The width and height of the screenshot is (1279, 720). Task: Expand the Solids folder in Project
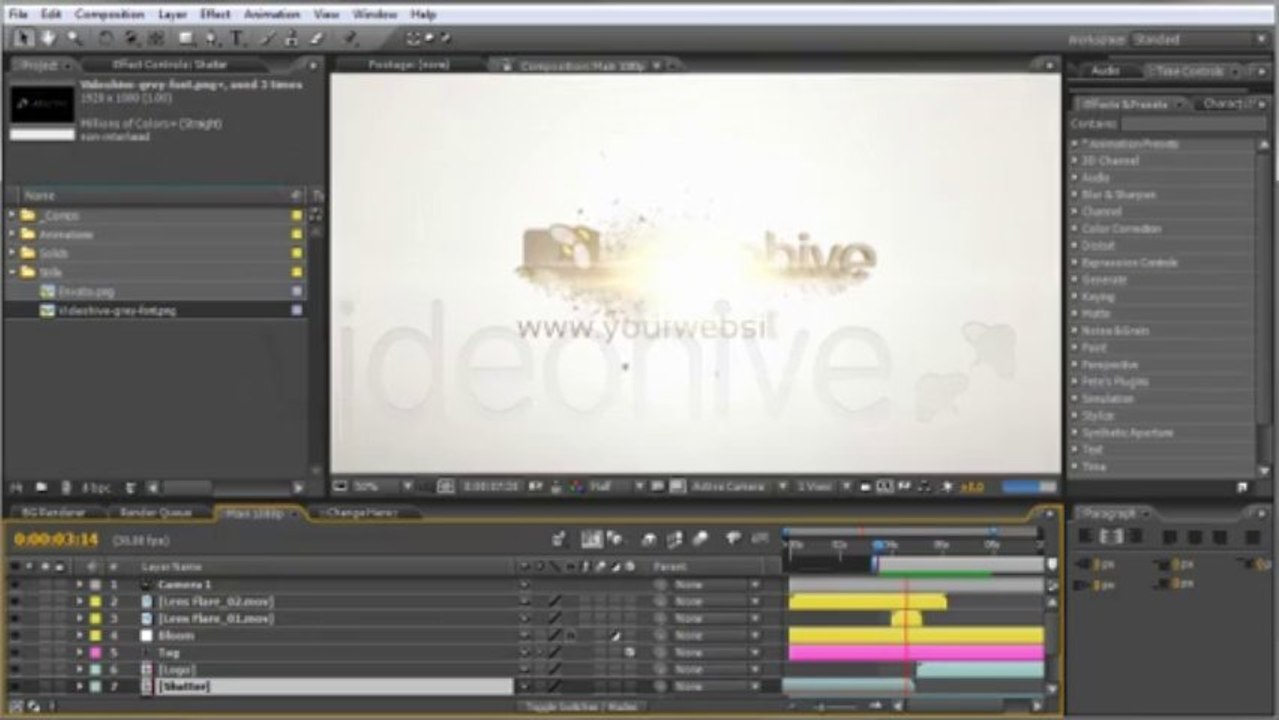pyautogui.click(x=12, y=253)
